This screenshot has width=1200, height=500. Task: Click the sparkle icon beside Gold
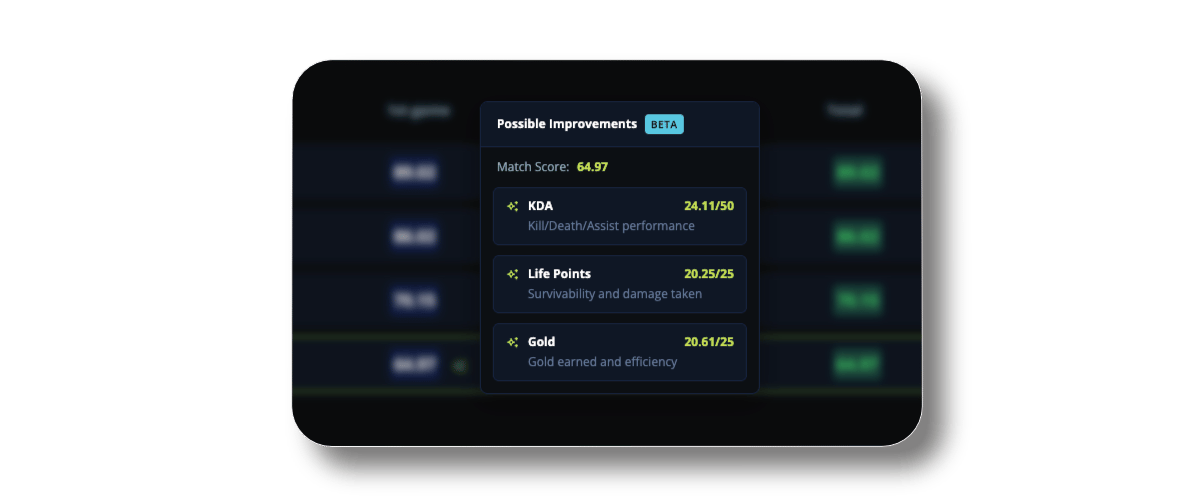(512, 342)
